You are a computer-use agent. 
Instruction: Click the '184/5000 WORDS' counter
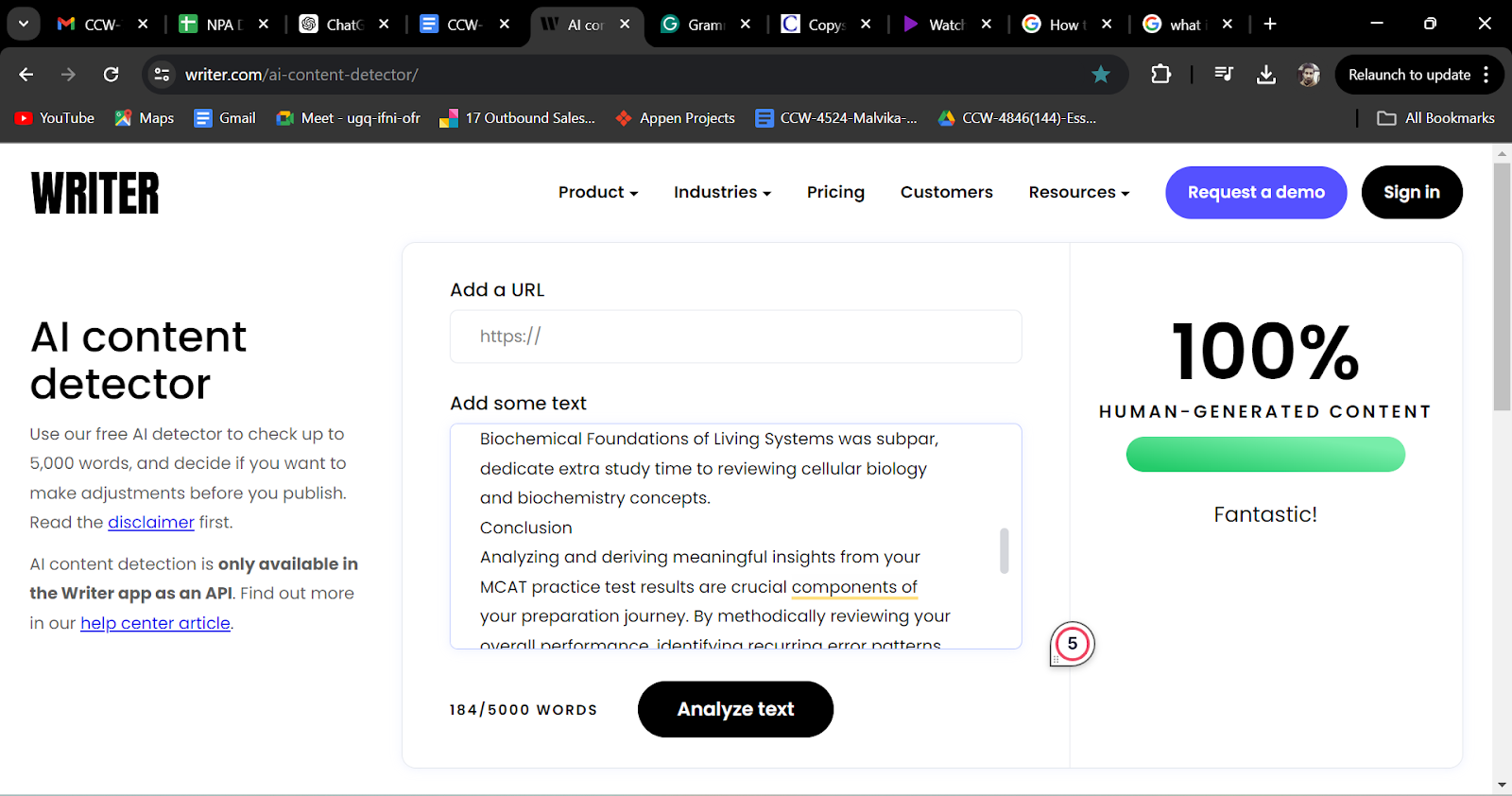click(x=524, y=710)
